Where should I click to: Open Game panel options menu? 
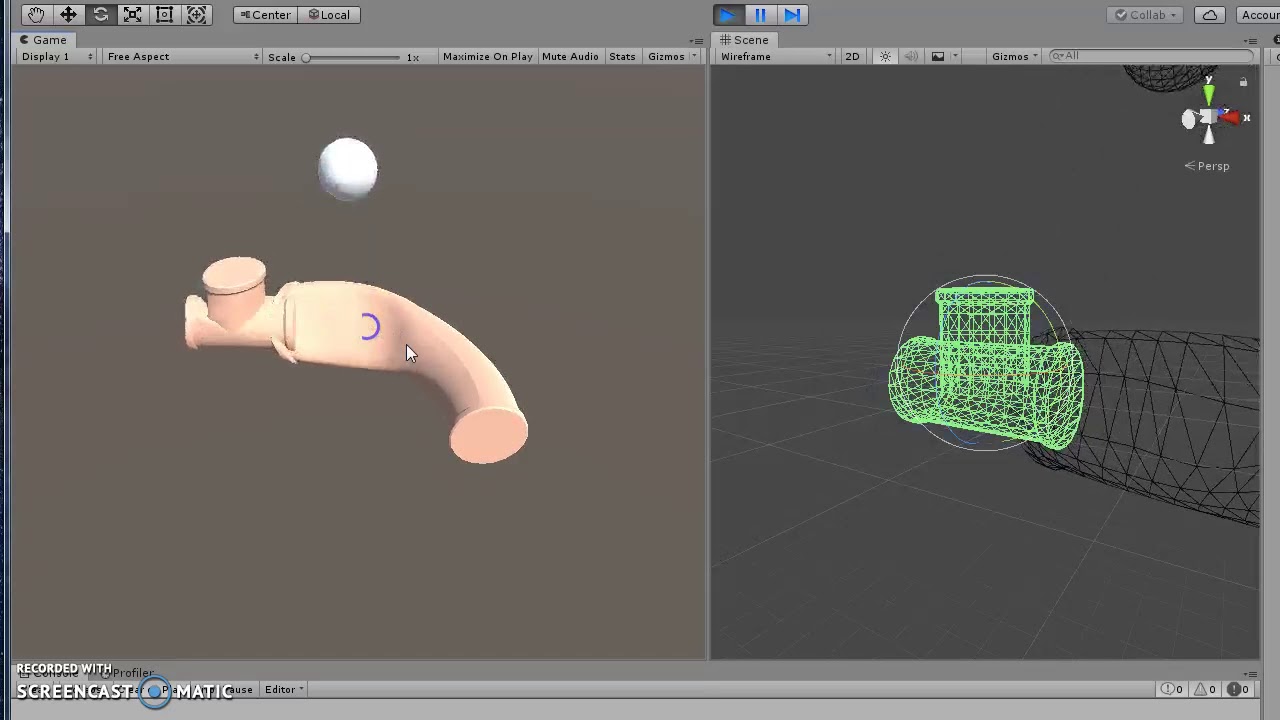696,41
